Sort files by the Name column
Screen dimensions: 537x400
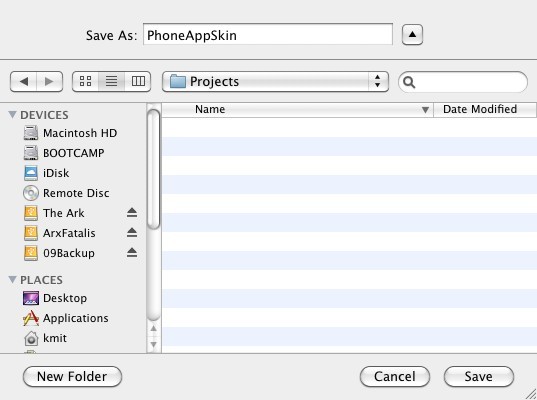[x=297, y=110]
